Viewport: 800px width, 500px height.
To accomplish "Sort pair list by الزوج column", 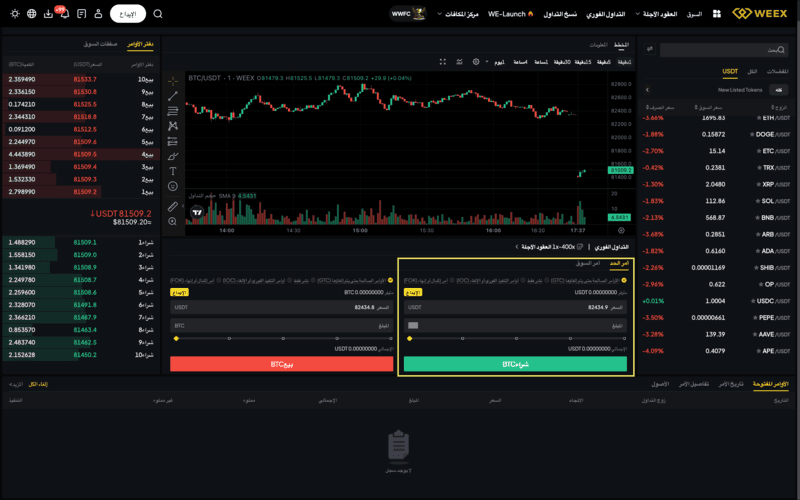I will (780, 108).
